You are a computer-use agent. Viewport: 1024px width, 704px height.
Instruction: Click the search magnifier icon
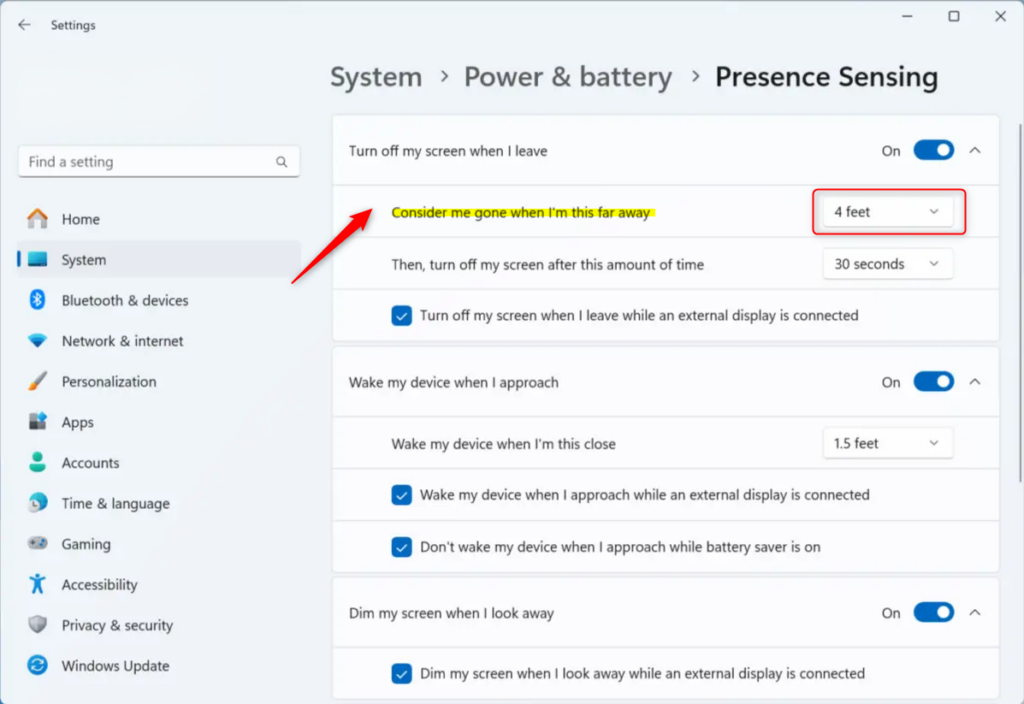pos(281,162)
